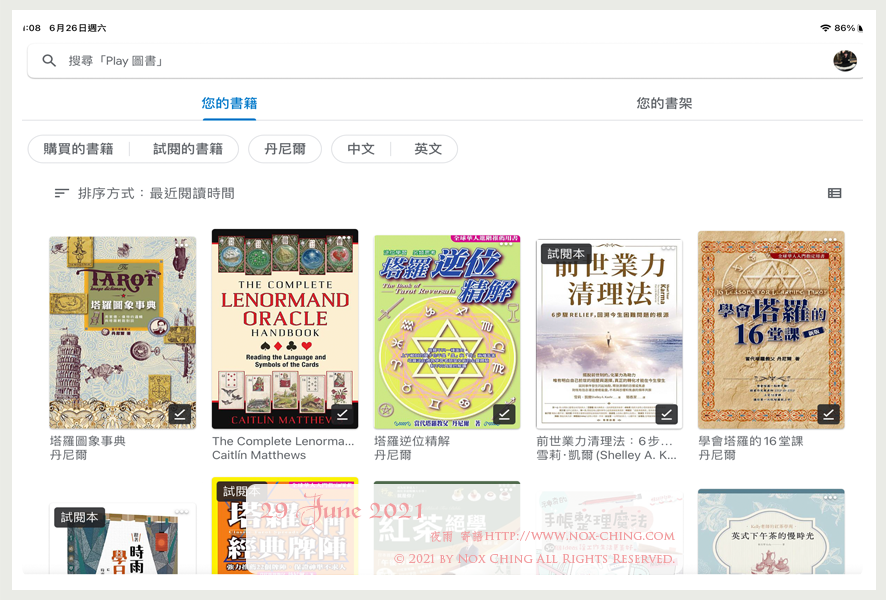Open the account profile avatar
This screenshot has height=600, width=886.
point(845,60)
